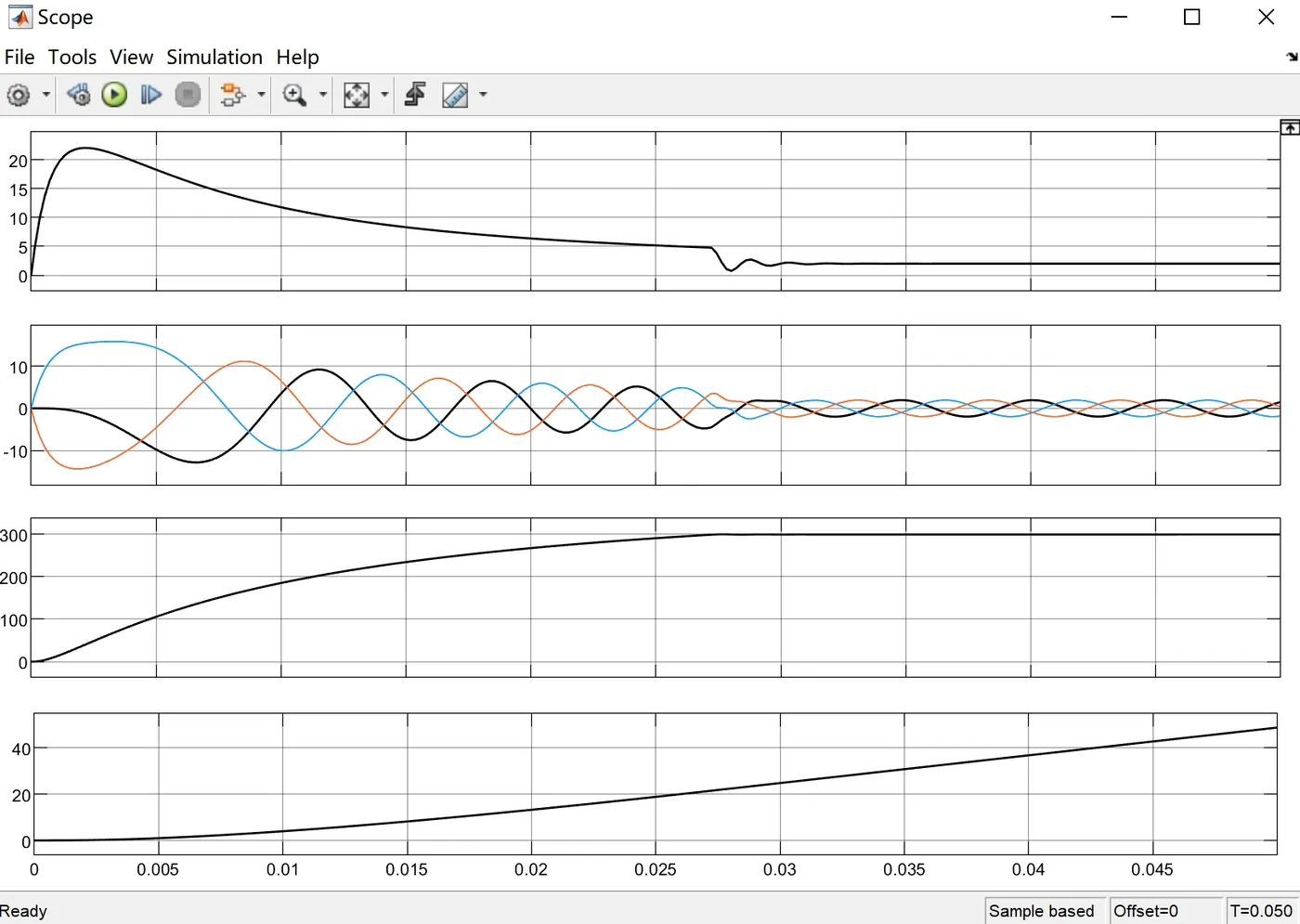The width and height of the screenshot is (1300, 924).
Task: Click the Triggers icon
Action: coord(415,95)
